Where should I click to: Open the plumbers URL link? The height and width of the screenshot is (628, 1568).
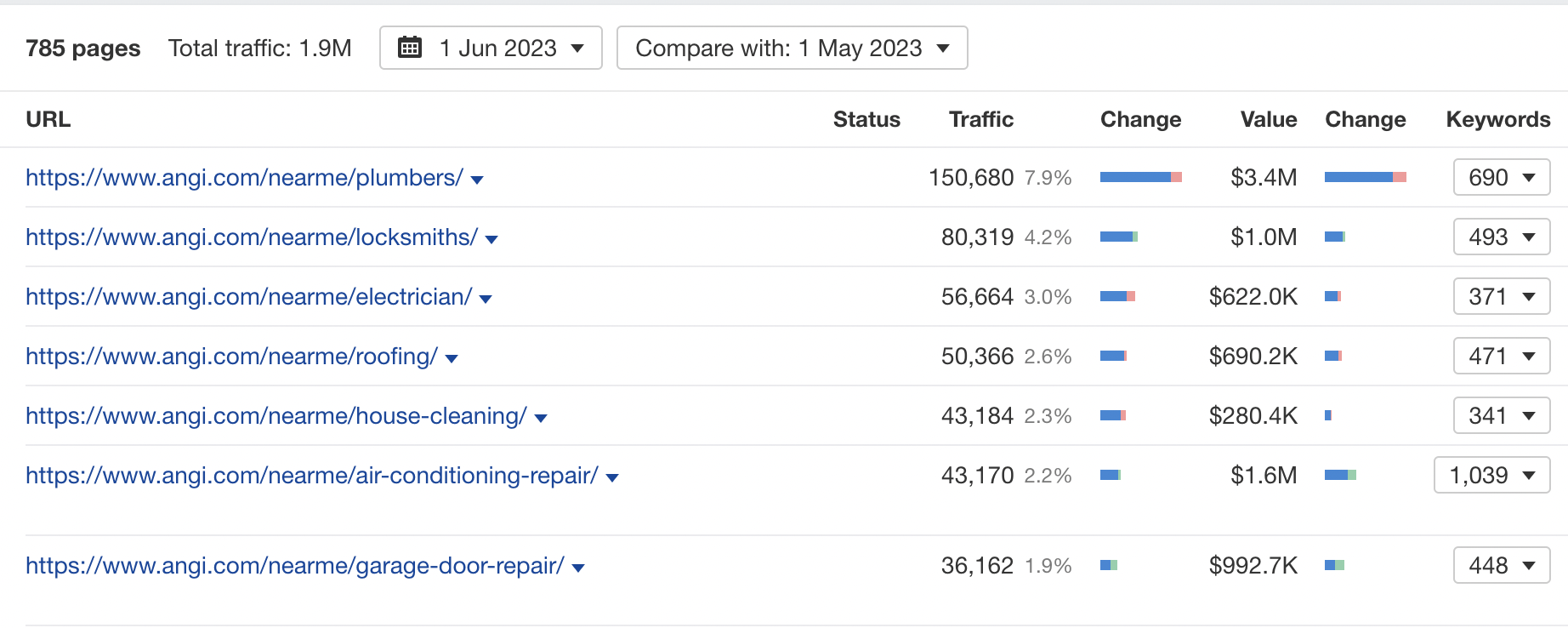tap(244, 178)
